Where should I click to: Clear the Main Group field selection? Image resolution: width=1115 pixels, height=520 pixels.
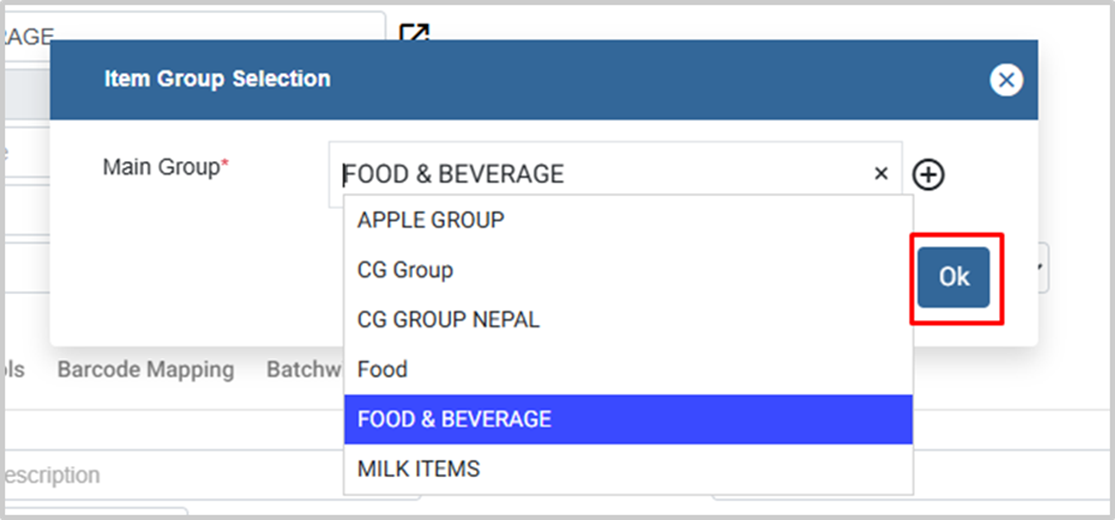881,174
